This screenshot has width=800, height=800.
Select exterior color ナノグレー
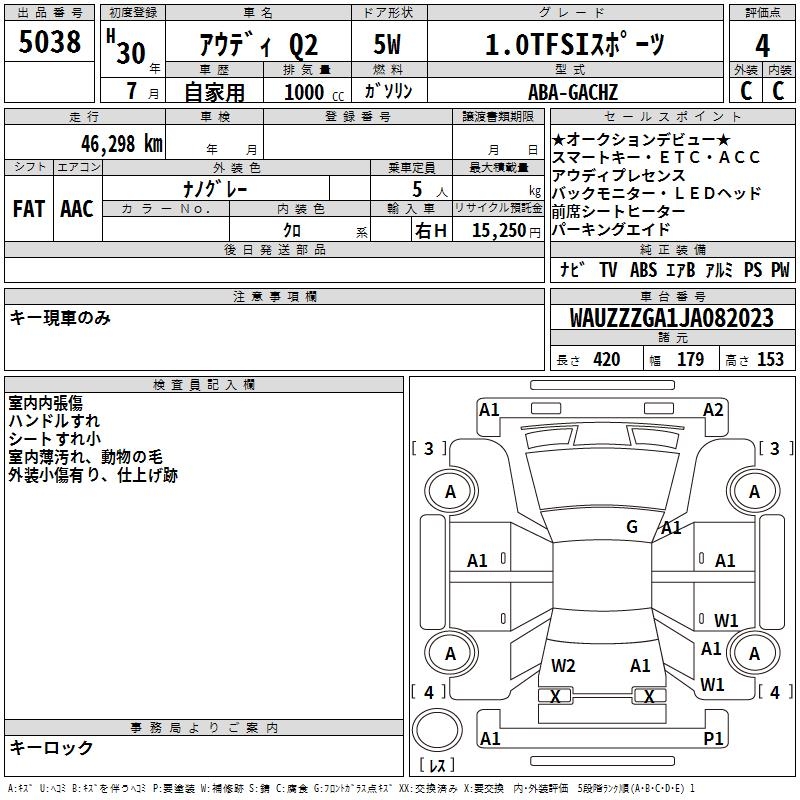[x=215, y=189]
